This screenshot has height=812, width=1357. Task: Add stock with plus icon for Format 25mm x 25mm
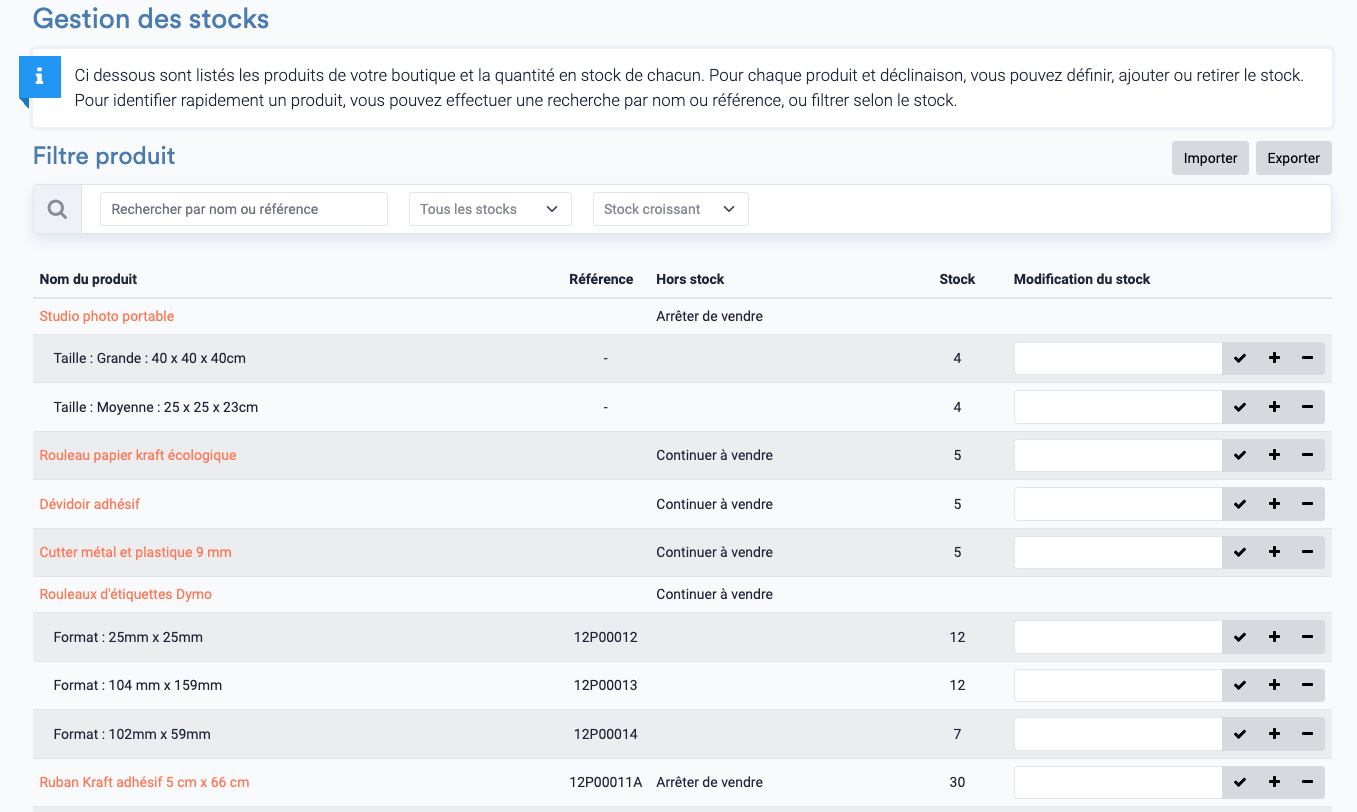click(1273, 637)
